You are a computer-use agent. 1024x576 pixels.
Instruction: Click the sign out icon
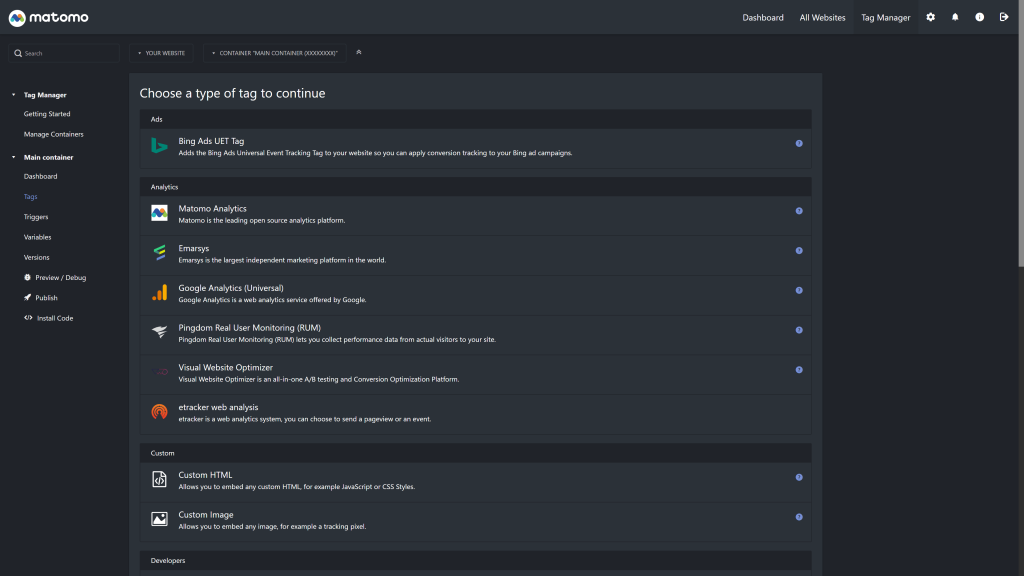(x=1004, y=17)
